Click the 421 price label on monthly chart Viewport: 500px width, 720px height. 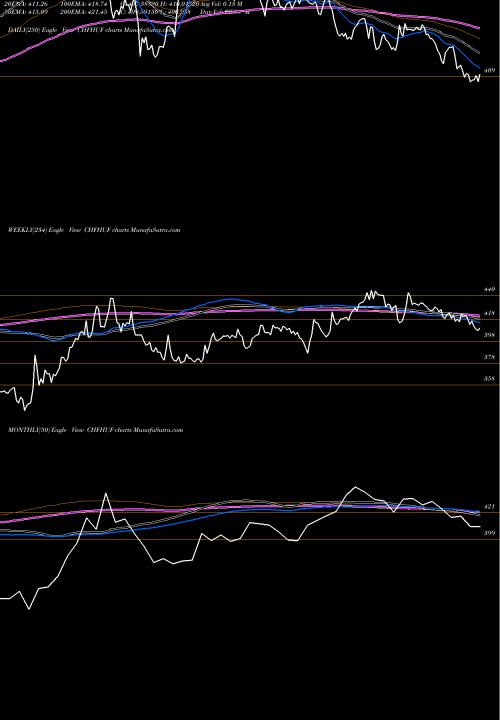489,506
